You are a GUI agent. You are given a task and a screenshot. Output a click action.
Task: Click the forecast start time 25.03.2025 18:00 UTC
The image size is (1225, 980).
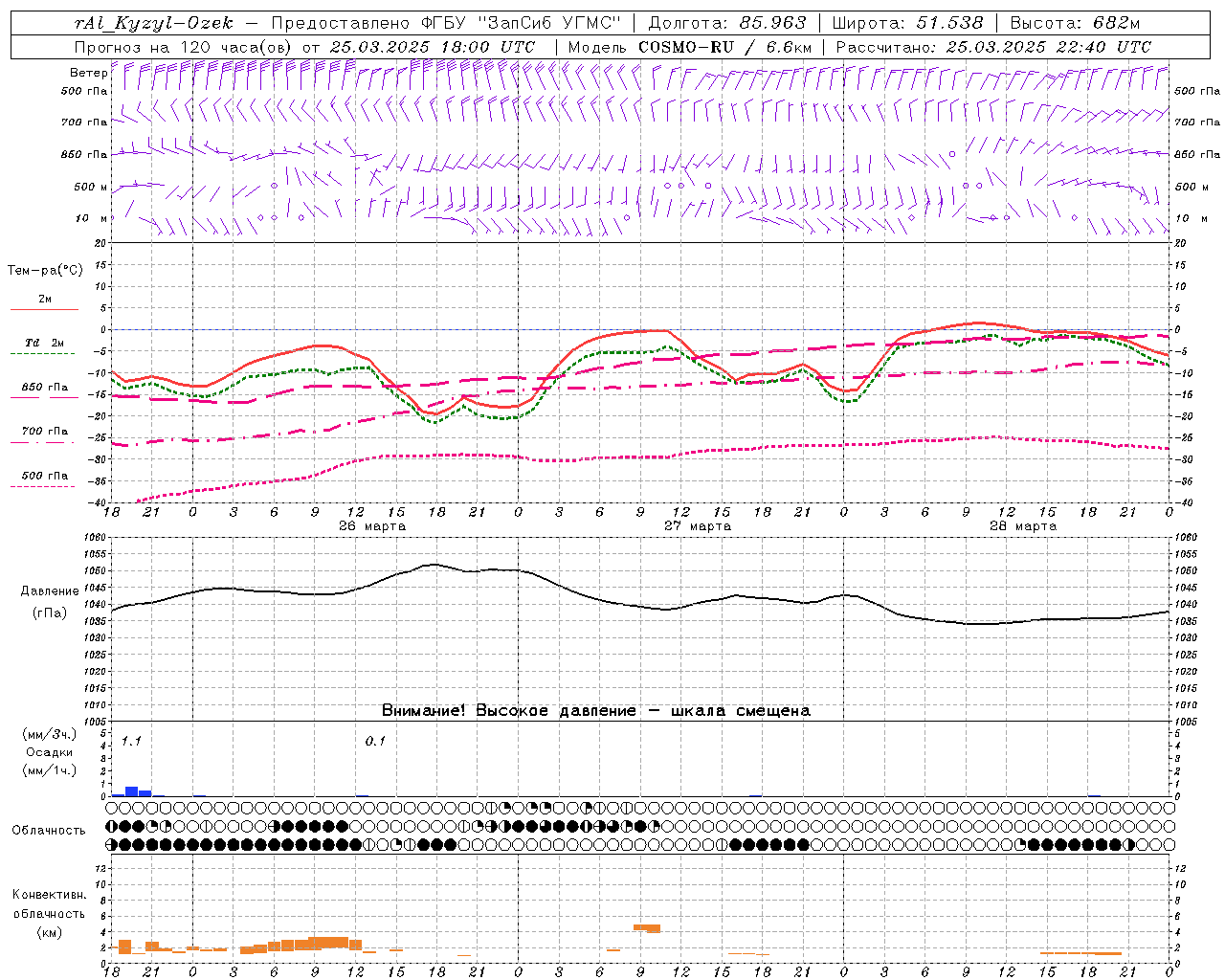click(x=433, y=47)
